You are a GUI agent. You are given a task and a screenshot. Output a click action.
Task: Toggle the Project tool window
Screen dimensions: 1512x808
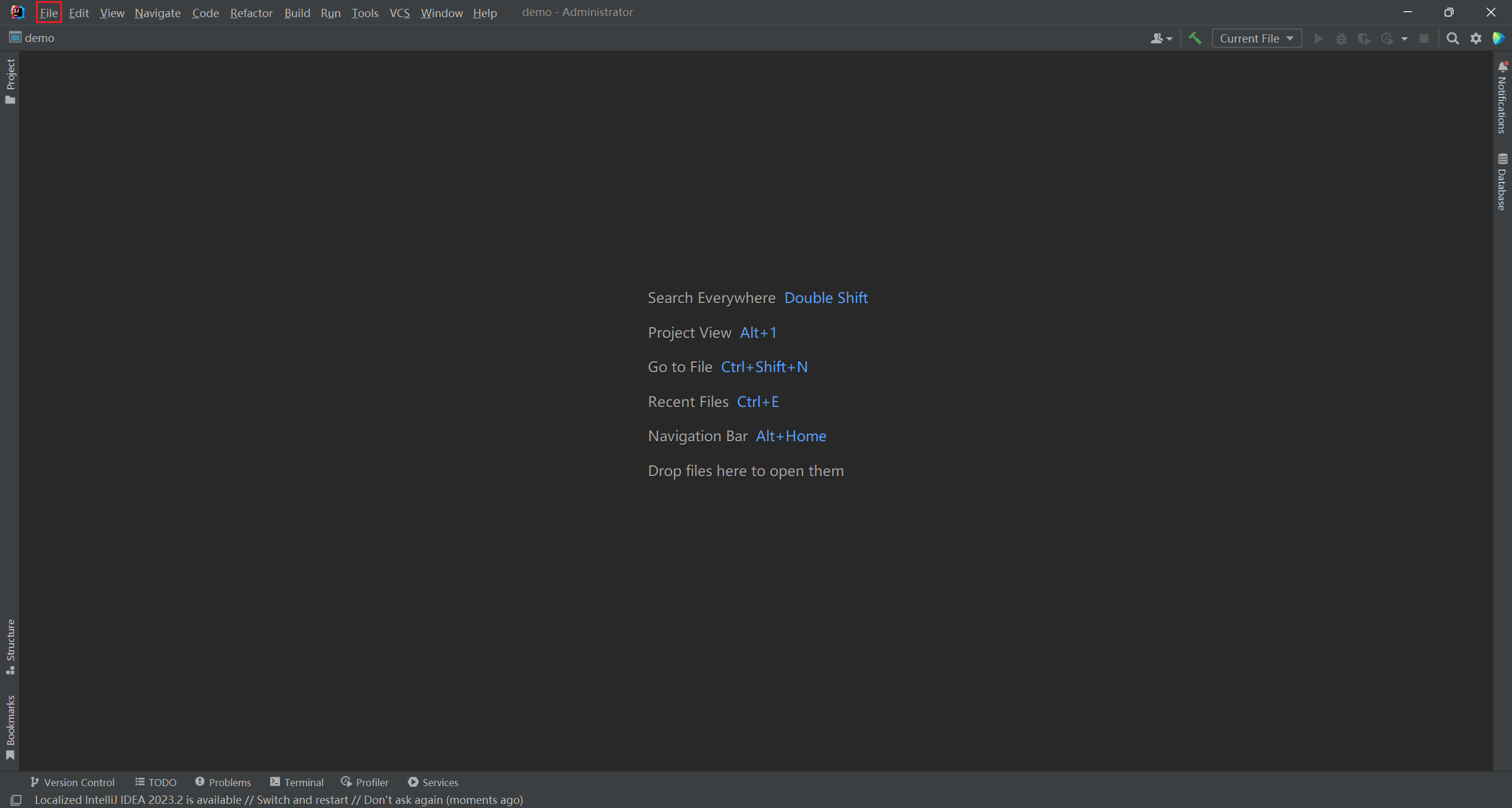tap(10, 81)
